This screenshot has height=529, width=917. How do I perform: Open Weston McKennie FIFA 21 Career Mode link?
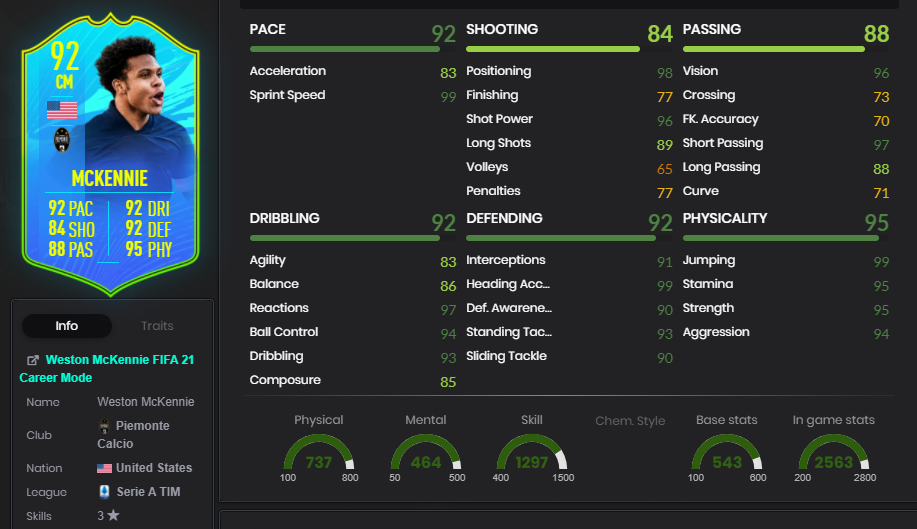tap(106, 368)
